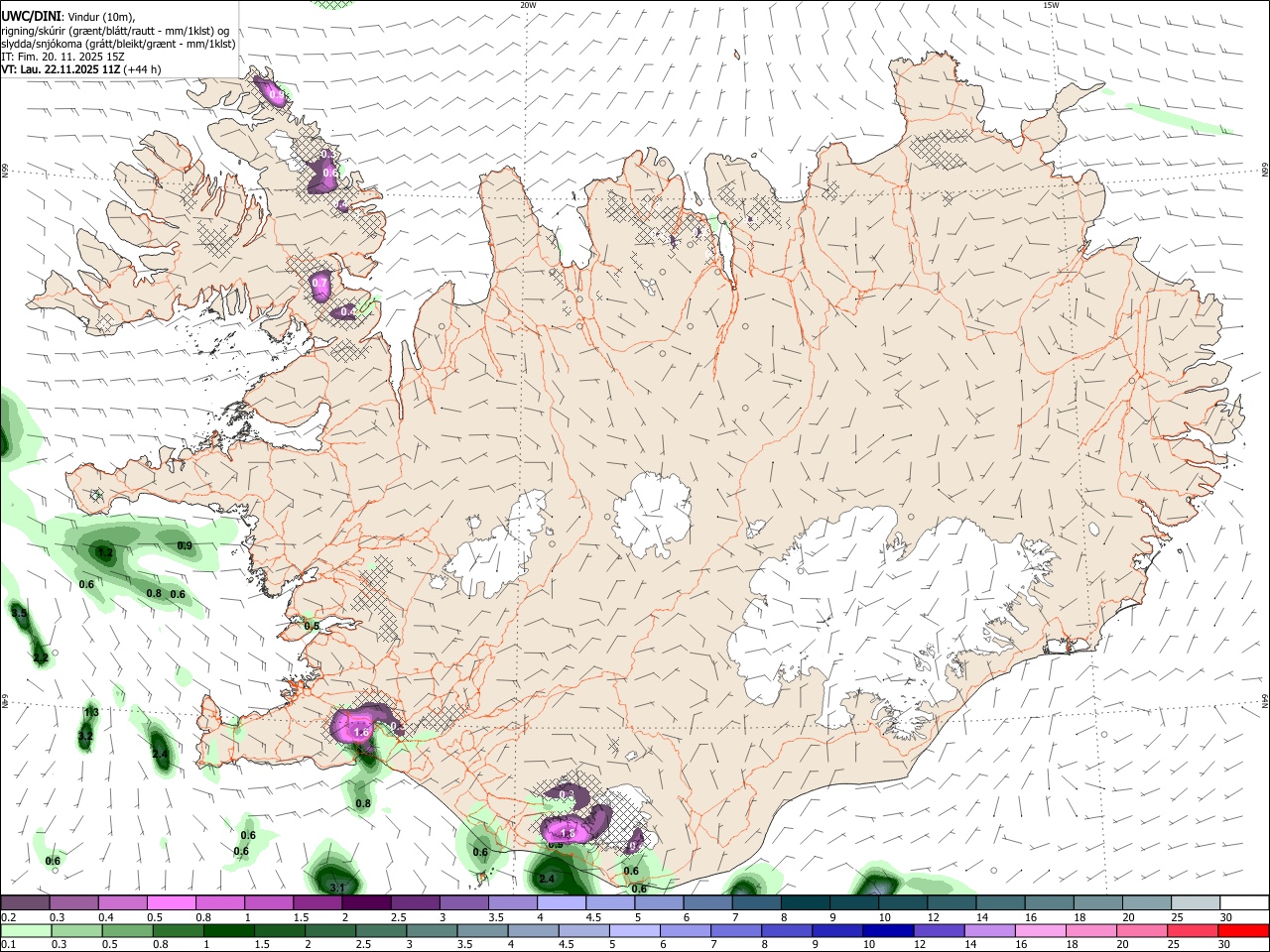Select the 2 darkest purple swatch, top legend row

point(366,903)
